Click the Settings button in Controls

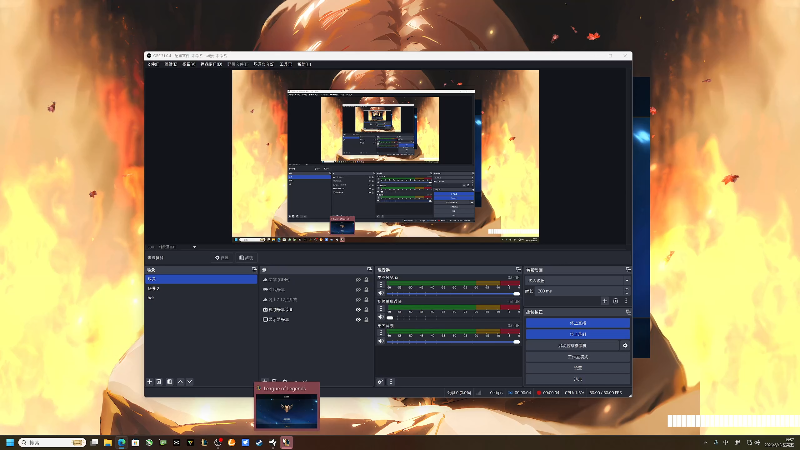click(578, 368)
